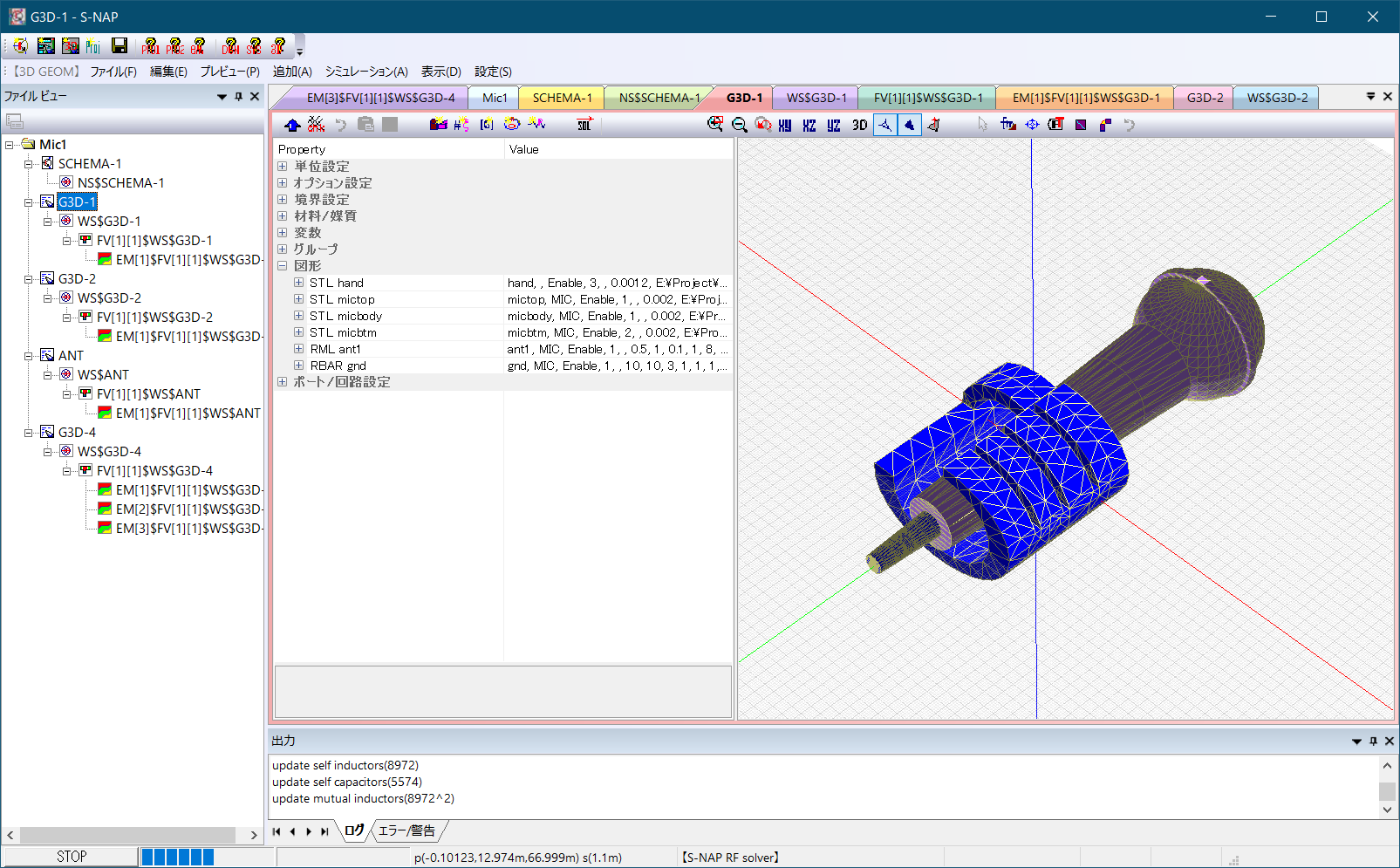Open the ファイル(F) menu
The width and height of the screenshot is (1400, 868).
(113, 72)
